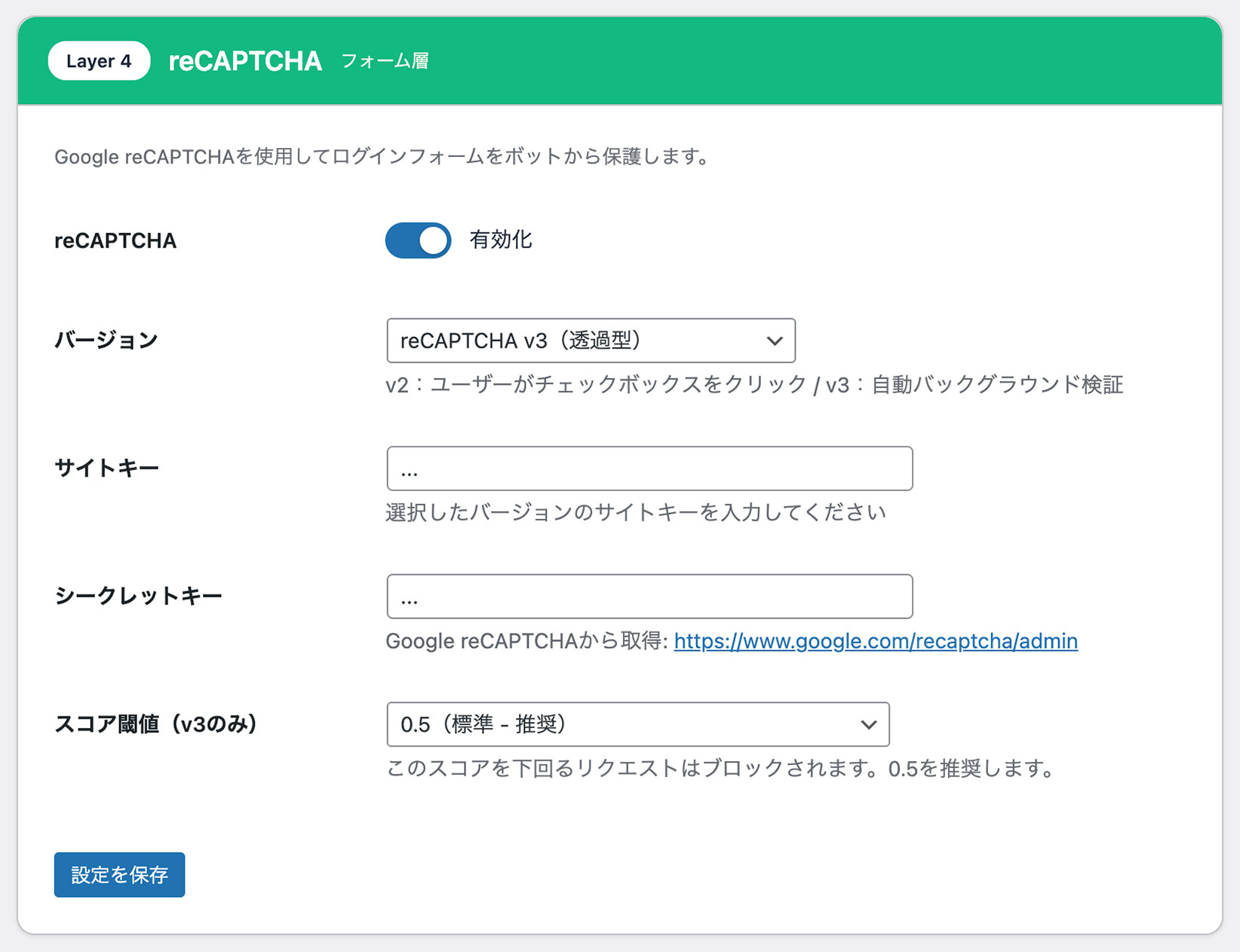Click the v2/v3 version help text
The height and width of the screenshot is (952, 1240).
(754, 385)
